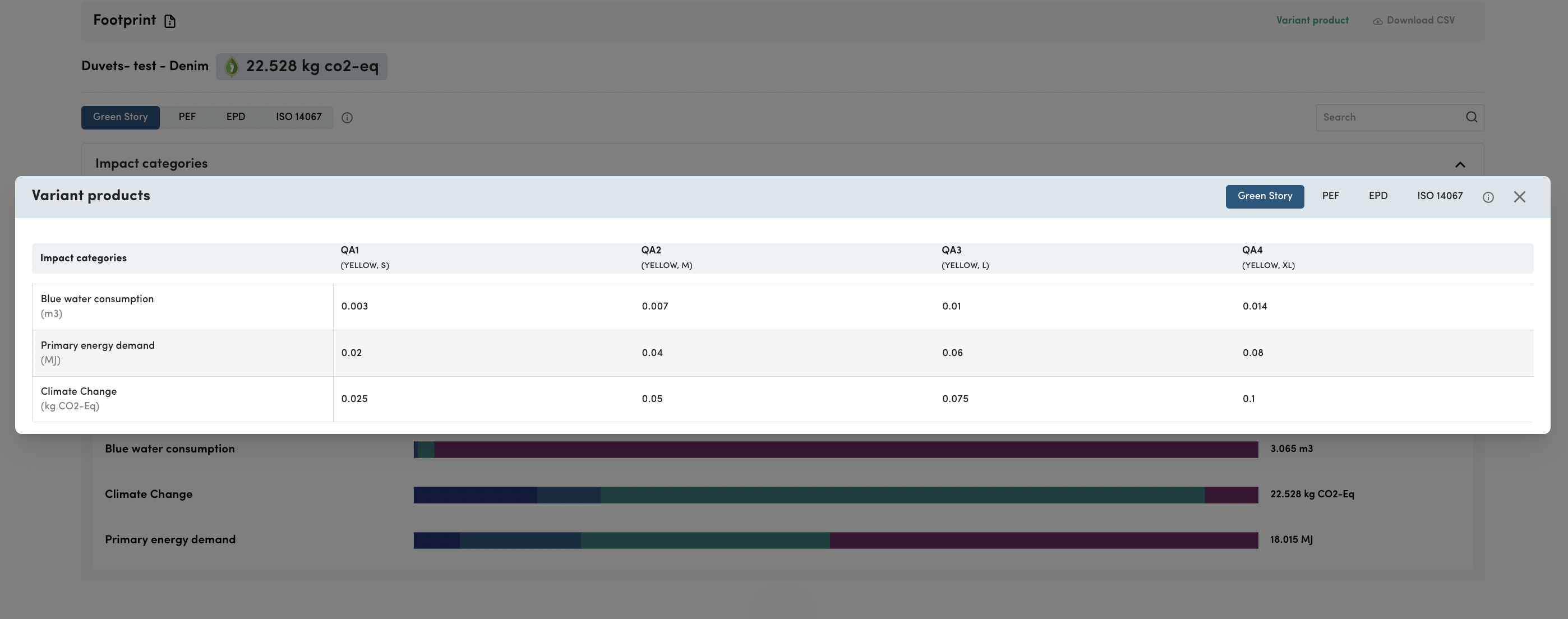The image size is (1568, 619).
Task: Click QA4 column header
Action: tap(1252, 251)
